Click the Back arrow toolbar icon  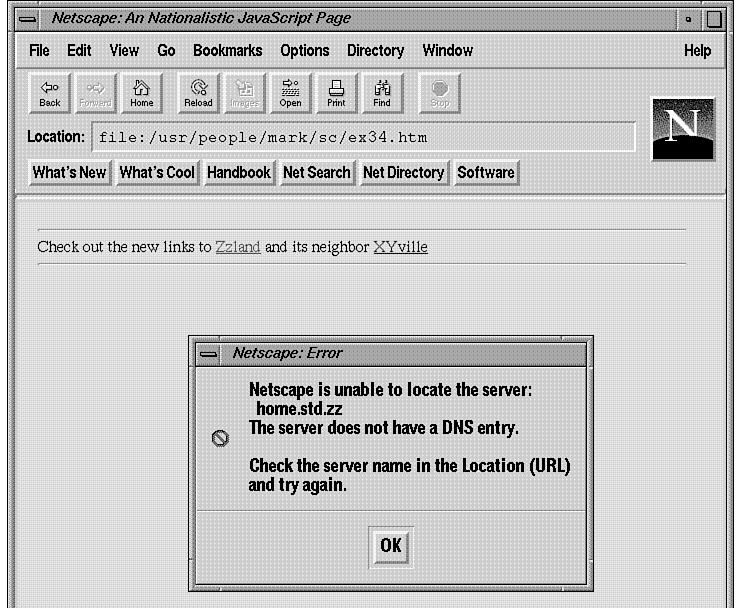pyautogui.click(x=49, y=93)
